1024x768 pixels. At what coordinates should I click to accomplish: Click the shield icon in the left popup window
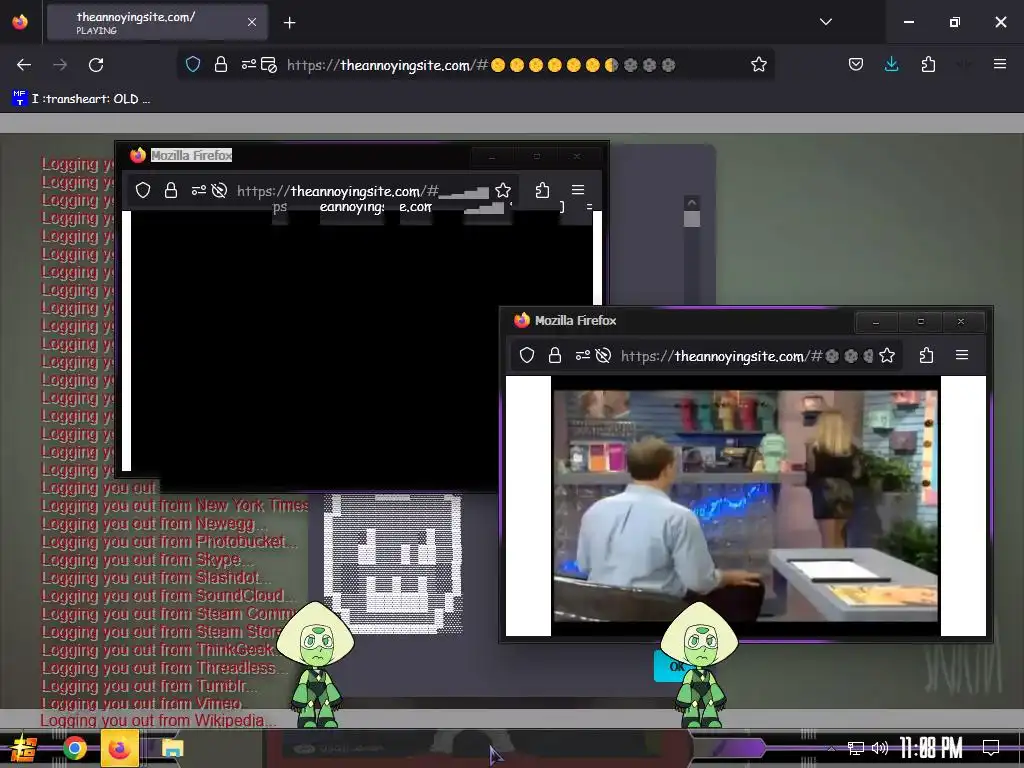[x=143, y=190]
